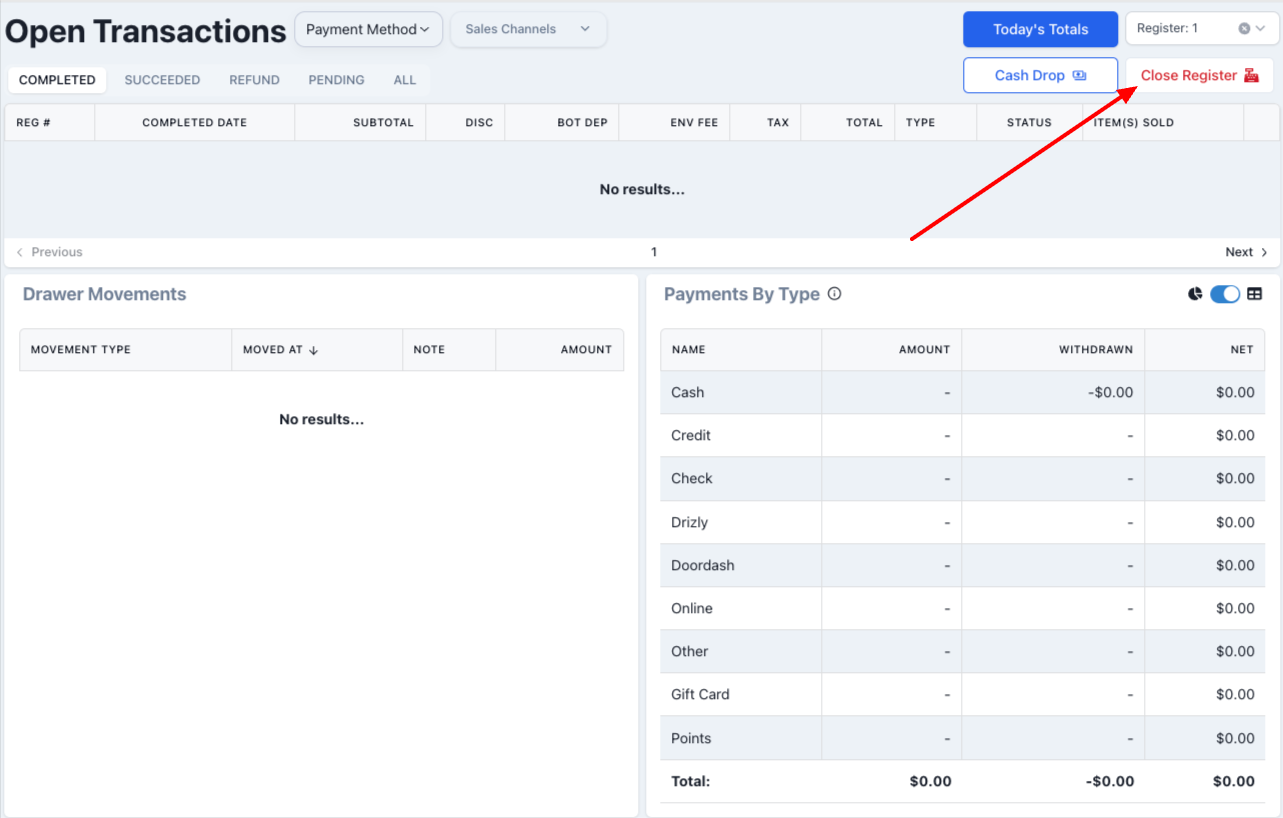Toggle the chart/table view switch

pos(1224,294)
